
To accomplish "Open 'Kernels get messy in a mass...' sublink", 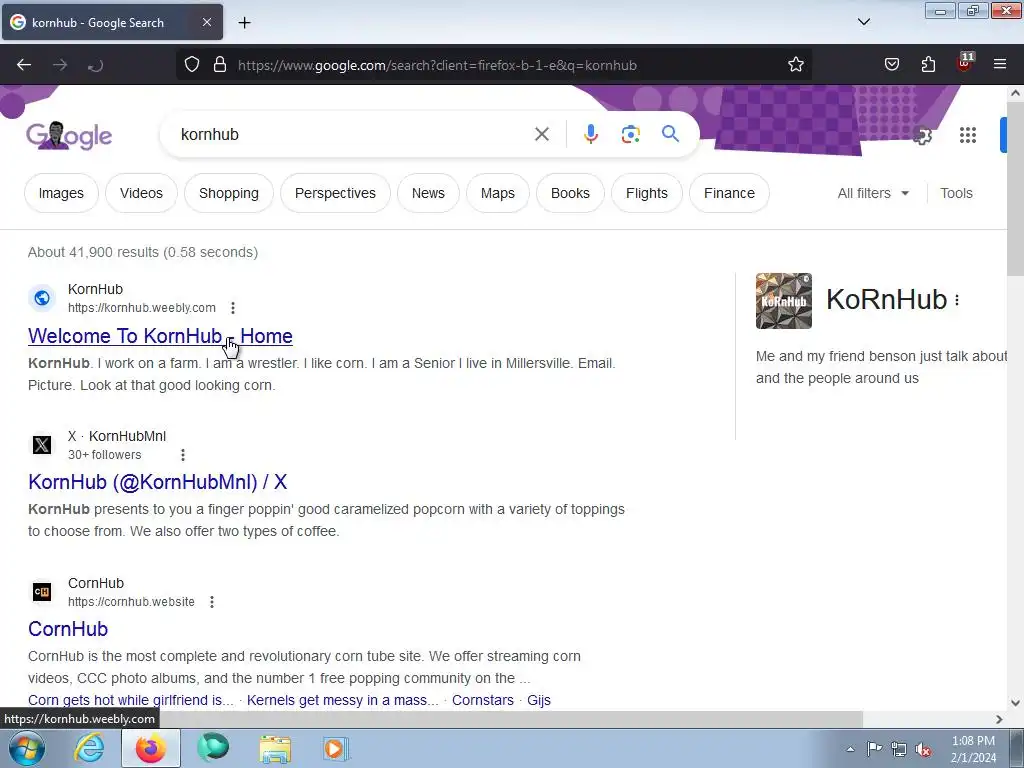I will pos(342,700).
